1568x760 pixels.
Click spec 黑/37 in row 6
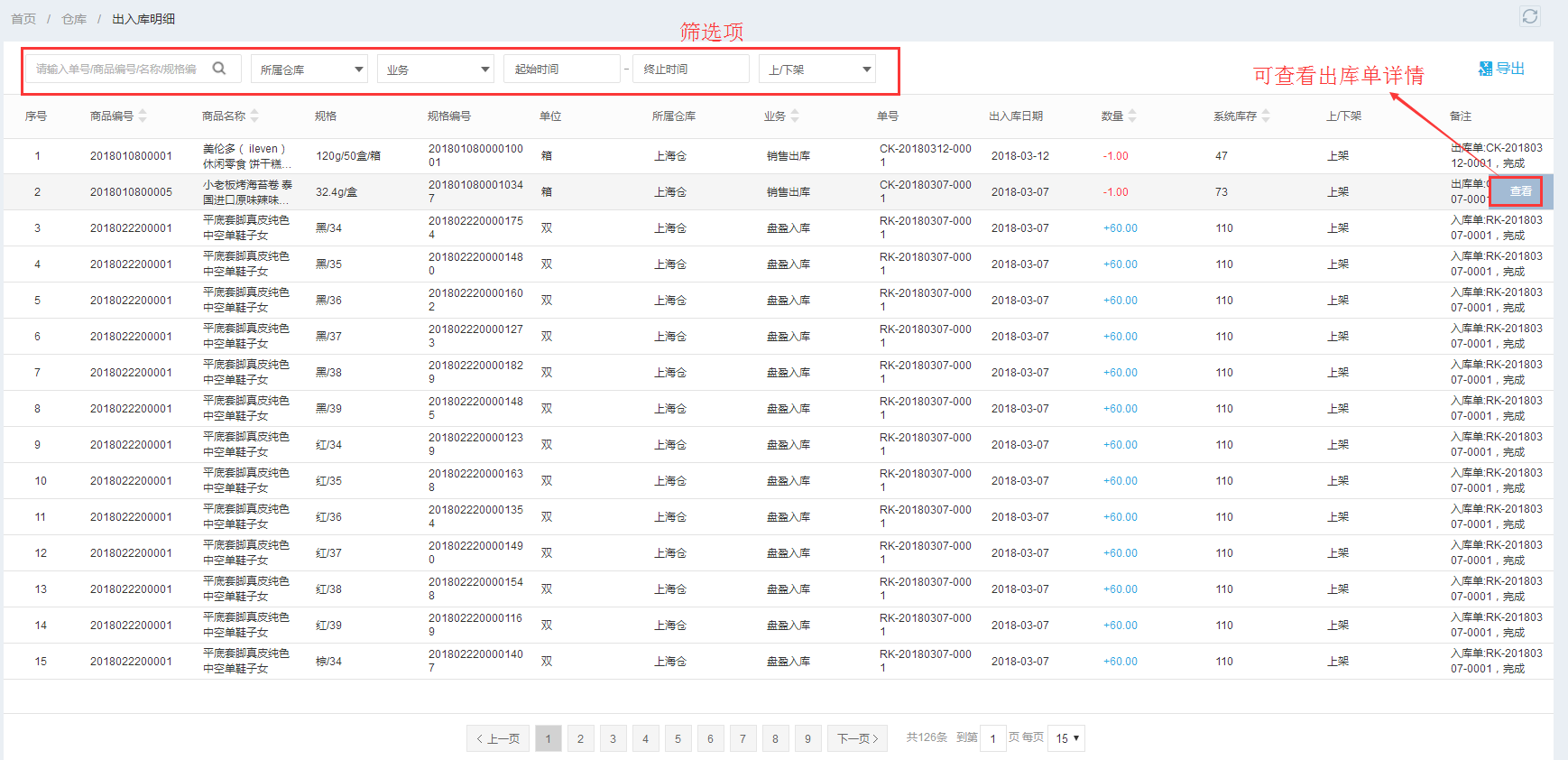click(328, 337)
